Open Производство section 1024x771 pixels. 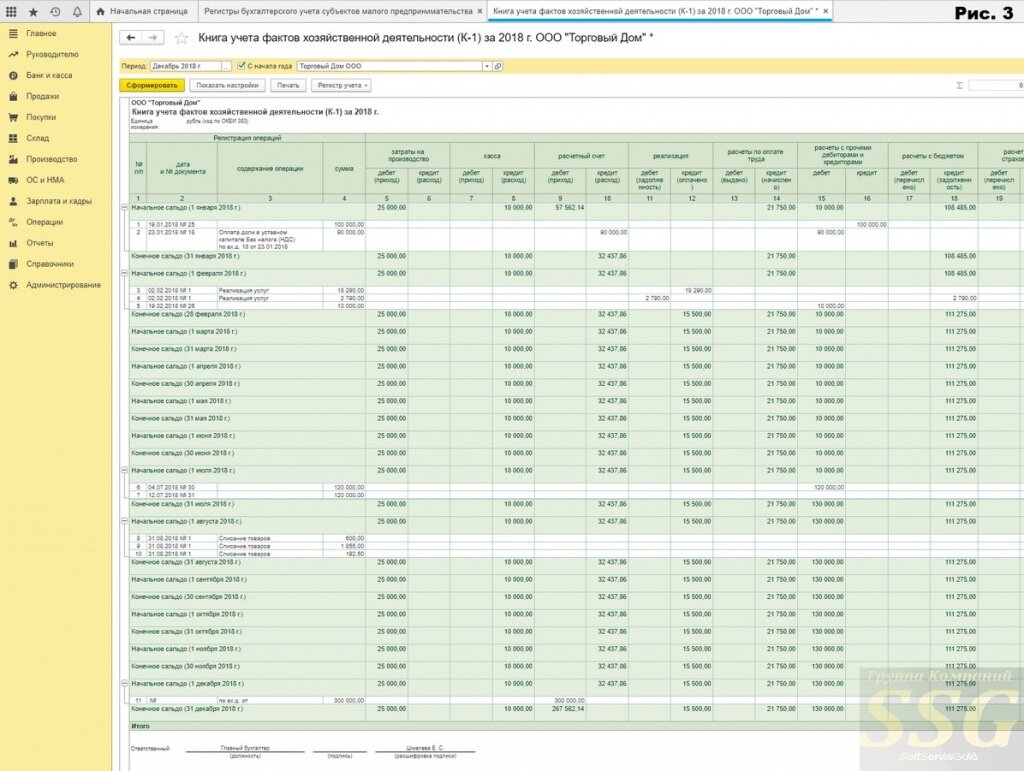[x=52, y=159]
